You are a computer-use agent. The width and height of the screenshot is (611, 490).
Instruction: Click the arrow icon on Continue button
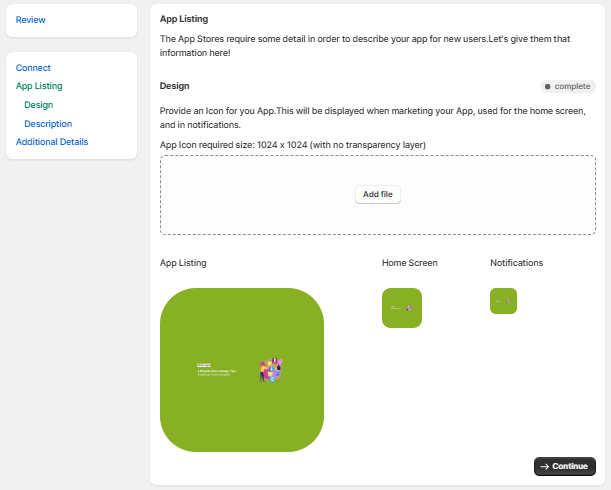click(x=544, y=467)
